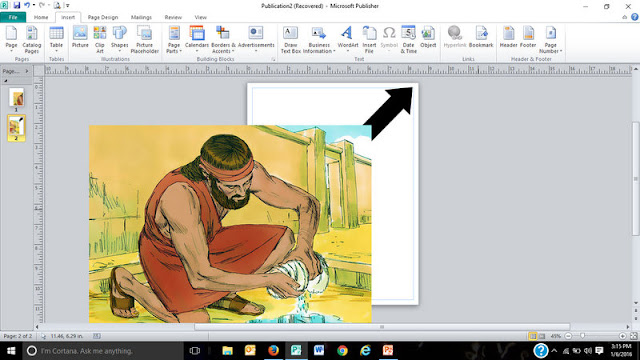Insert WordArt text
Image resolution: width=640 pixels, height=360 pixels.
click(348, 39)
